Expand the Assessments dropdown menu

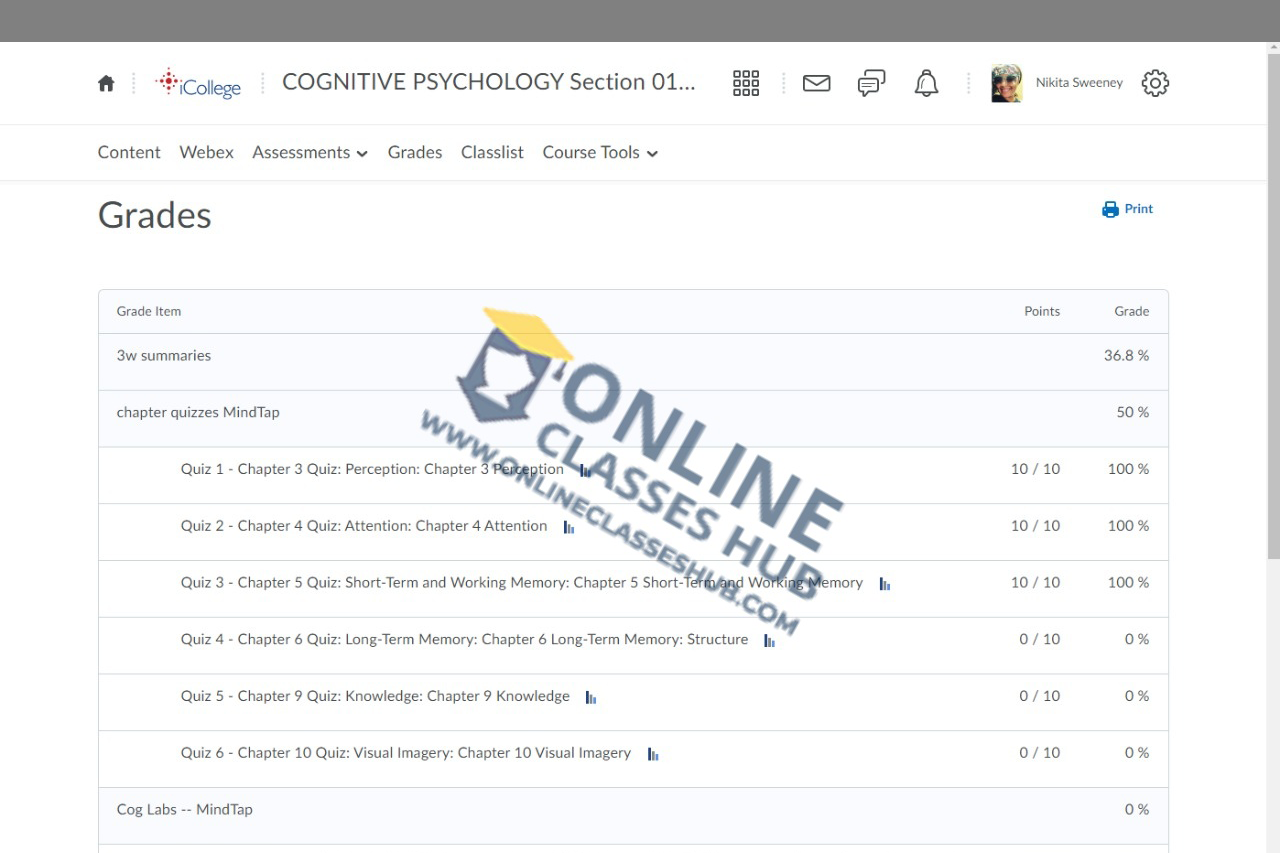310,153
